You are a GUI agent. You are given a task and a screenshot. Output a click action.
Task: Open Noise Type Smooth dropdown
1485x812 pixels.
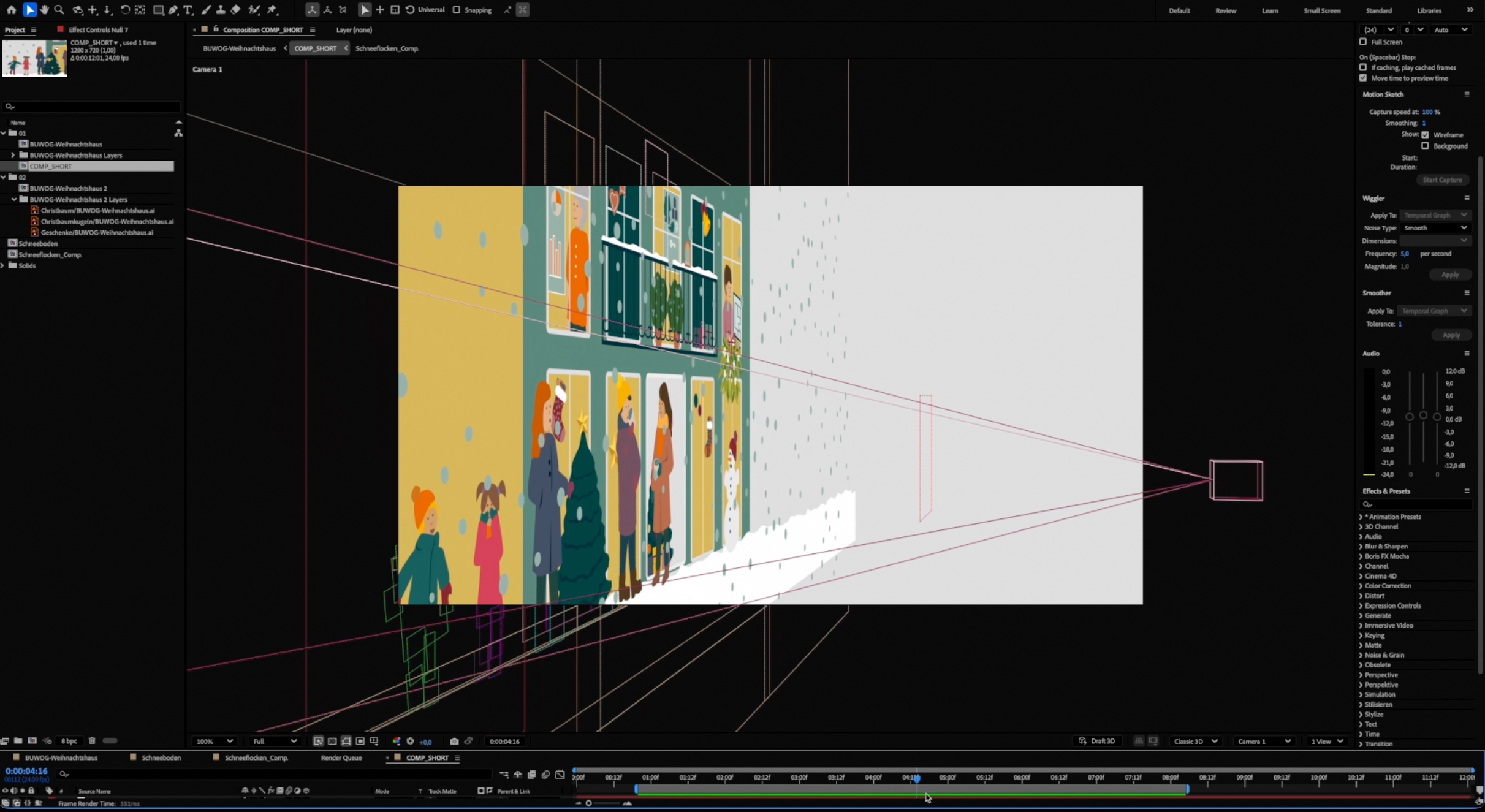pos(1434,228)
